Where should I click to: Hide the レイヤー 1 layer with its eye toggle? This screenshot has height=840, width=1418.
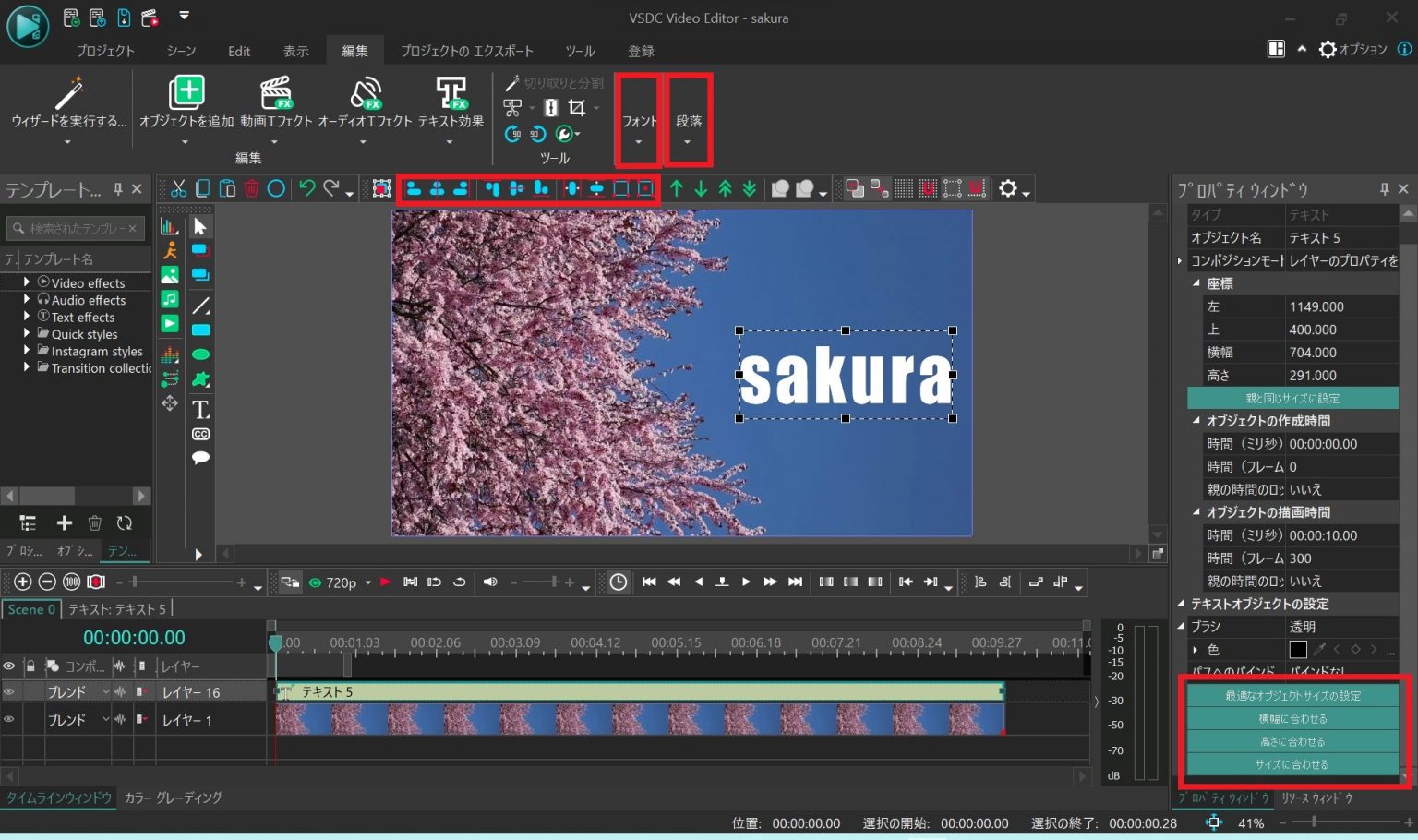[x=9, y=720]
